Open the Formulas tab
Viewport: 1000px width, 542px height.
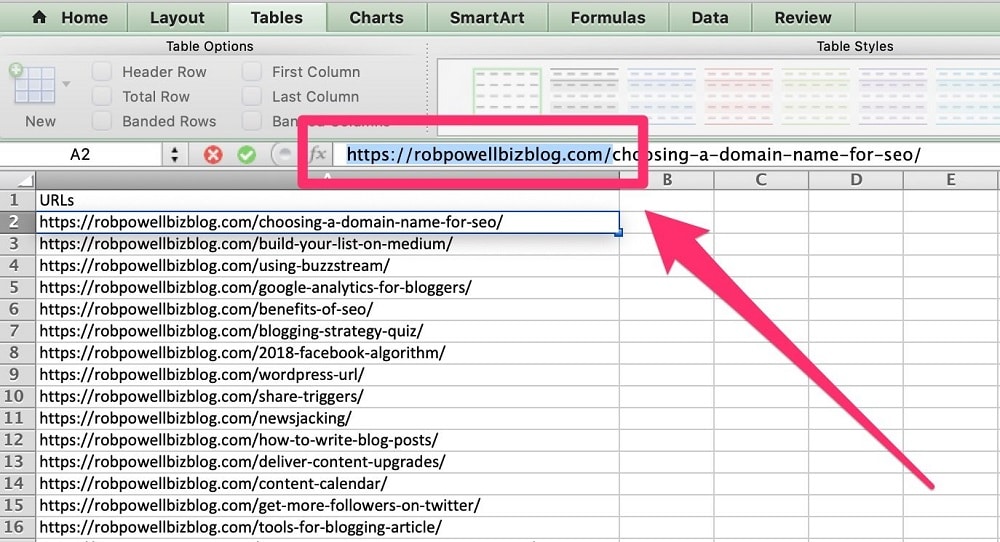click(x=608, y=17)
